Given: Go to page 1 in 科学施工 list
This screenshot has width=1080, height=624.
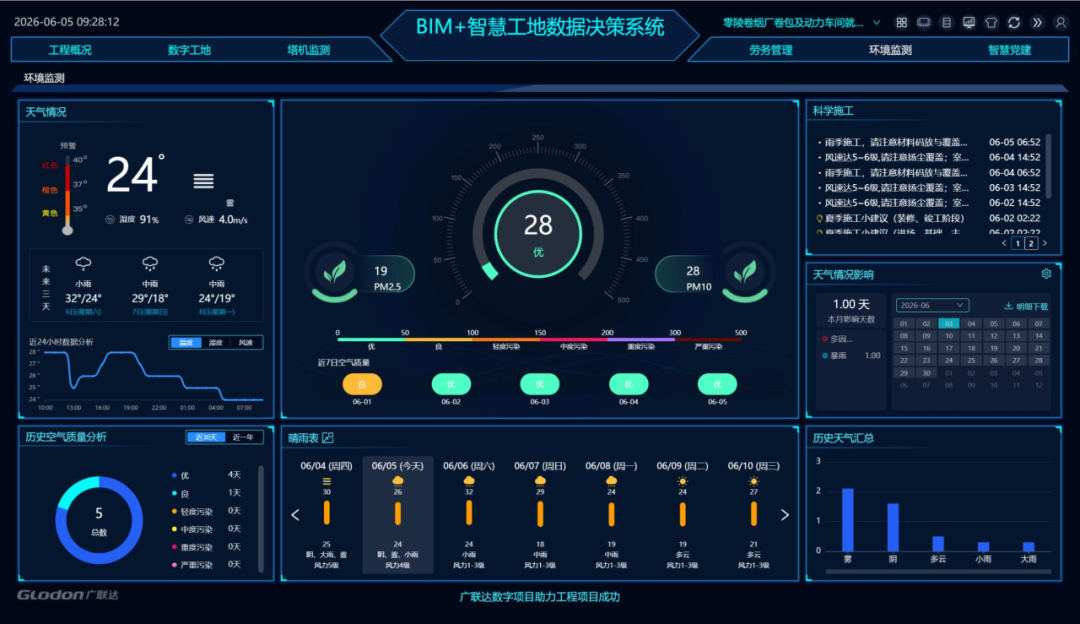Looking at the screenshot, I should click(x=1017, y=243).
